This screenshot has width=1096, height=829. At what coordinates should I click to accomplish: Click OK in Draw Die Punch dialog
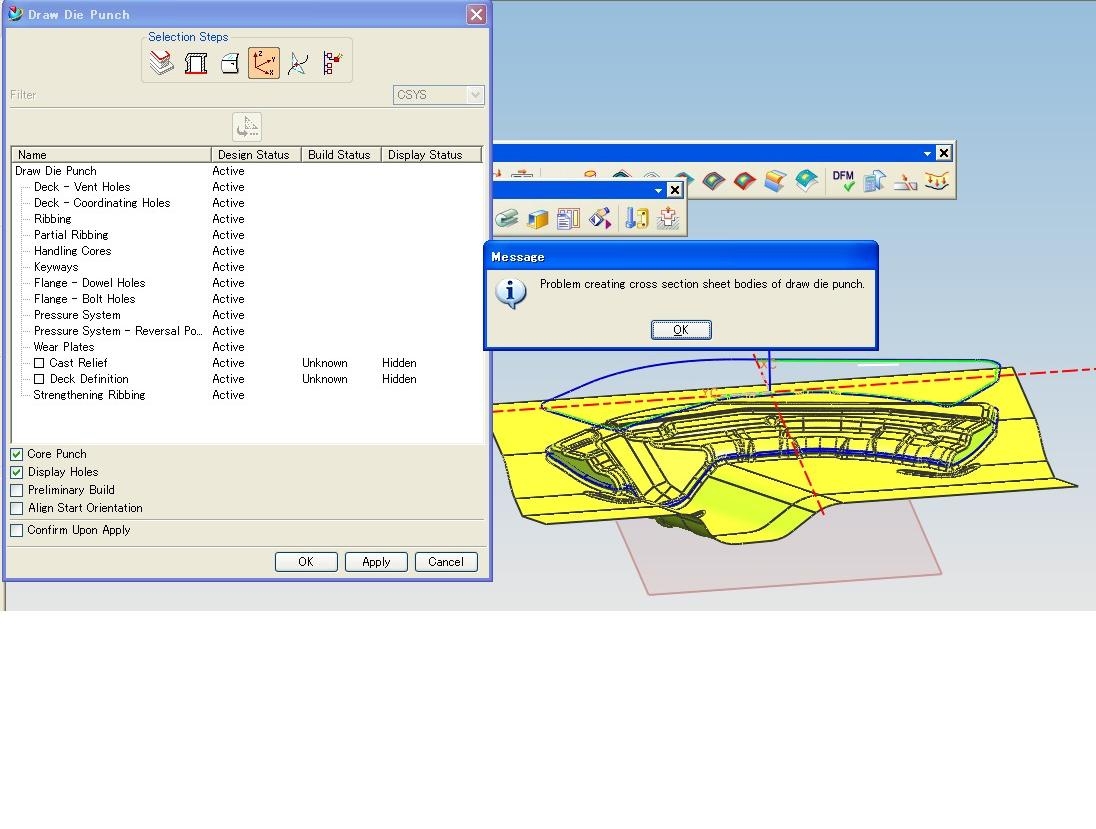coord(306,562)
